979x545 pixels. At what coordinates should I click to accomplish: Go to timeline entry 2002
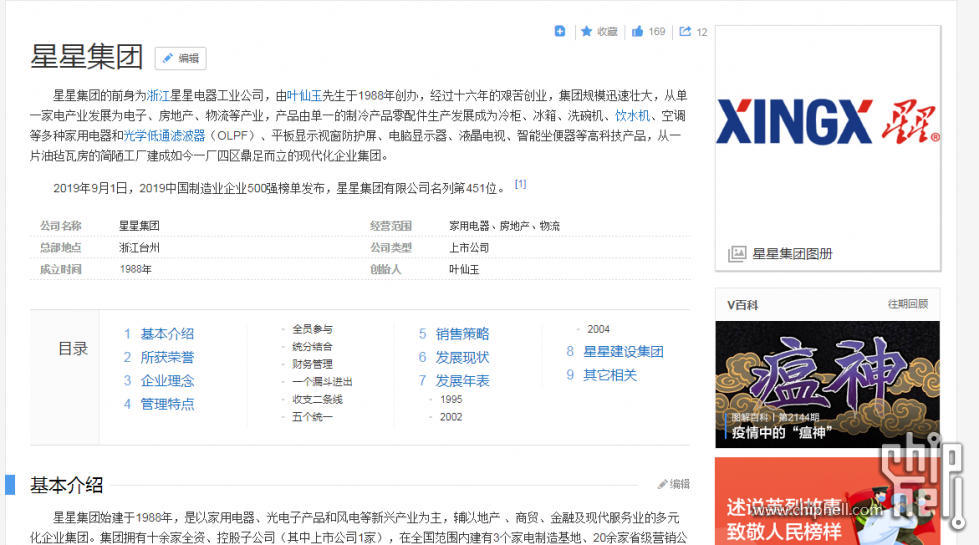coord(451,416)
